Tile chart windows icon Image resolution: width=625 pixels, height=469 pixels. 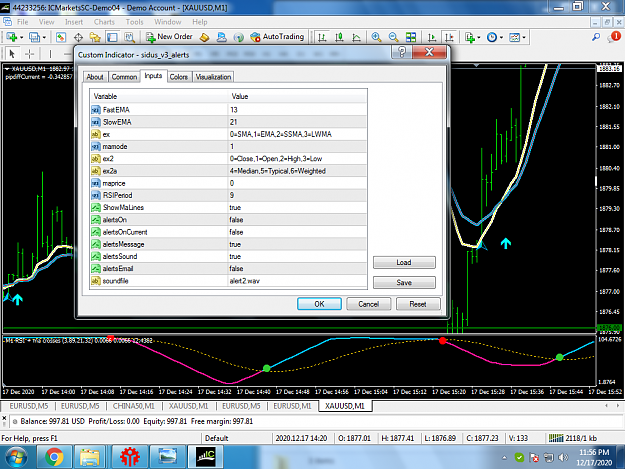[x=411, y=37]
